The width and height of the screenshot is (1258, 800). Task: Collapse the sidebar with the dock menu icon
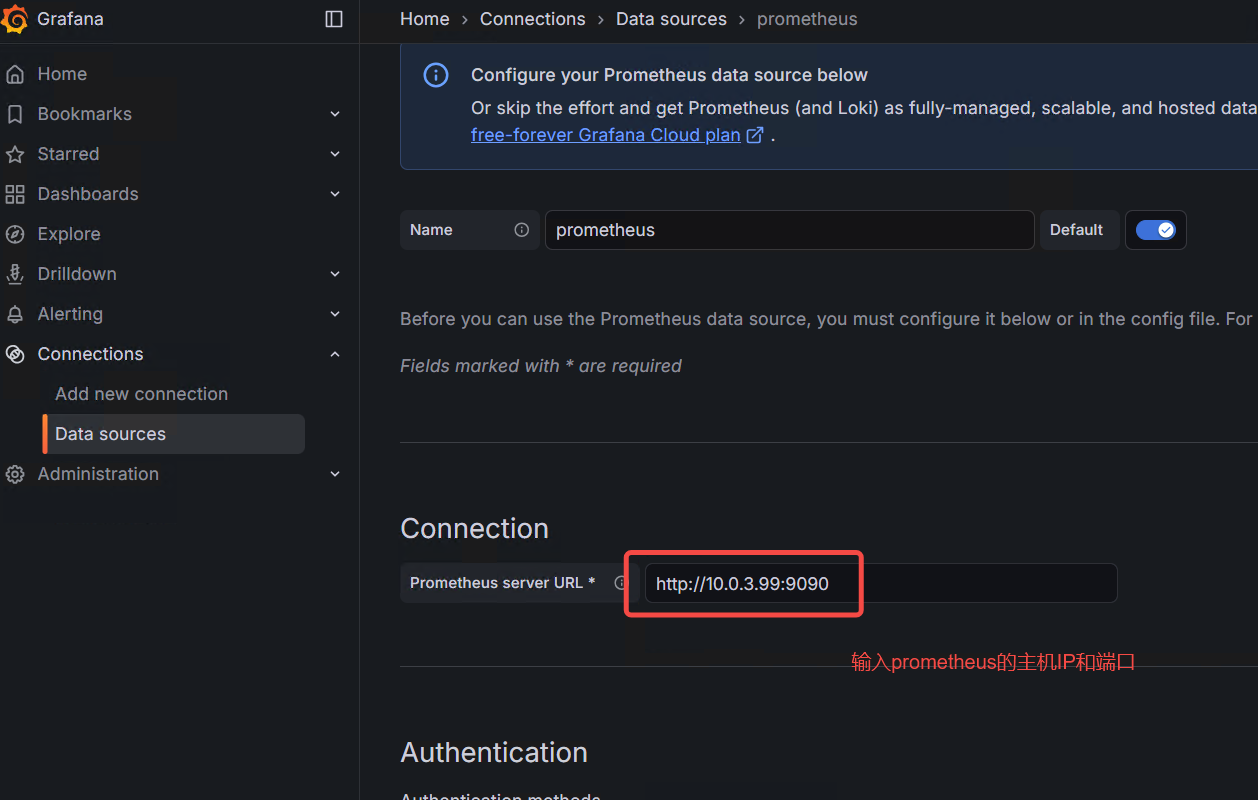(x=334, y=19)
